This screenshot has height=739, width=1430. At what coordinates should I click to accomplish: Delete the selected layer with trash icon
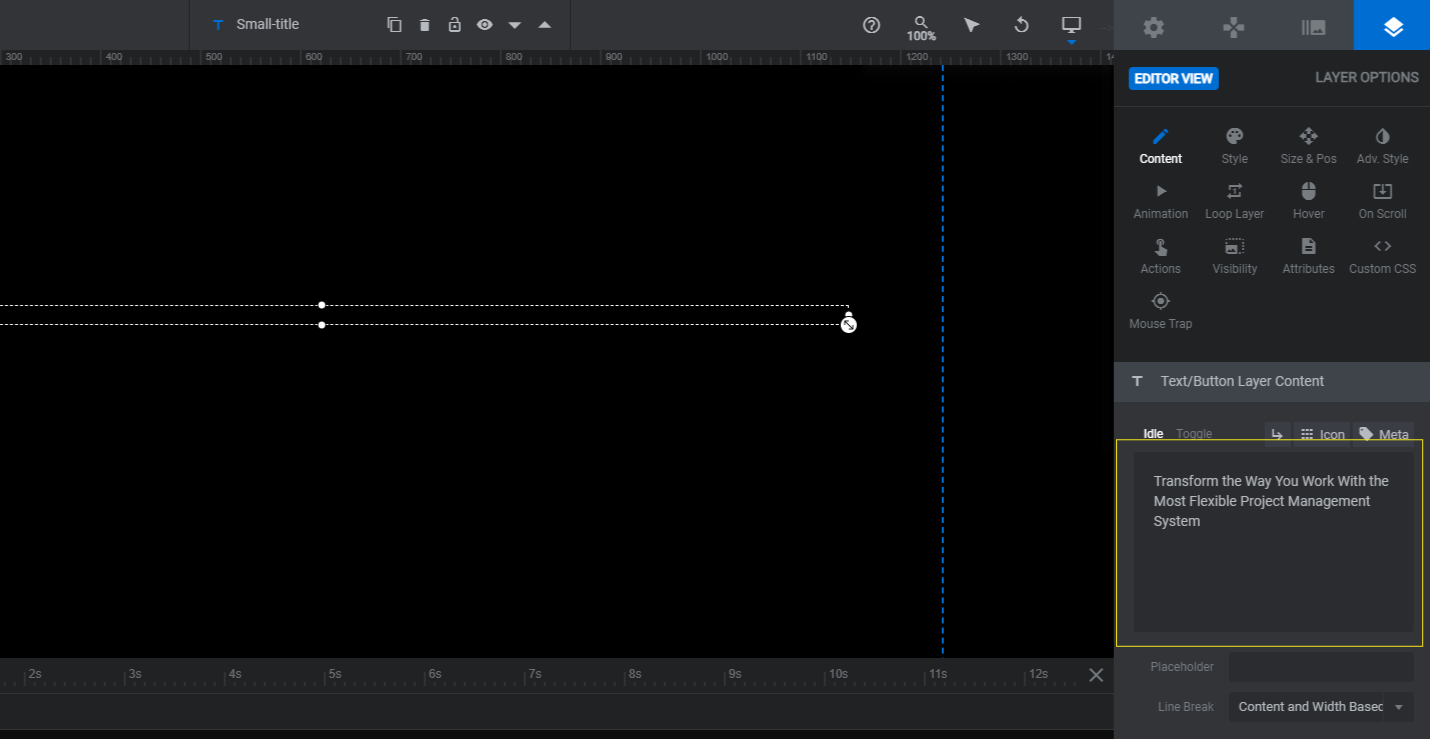pyautogui.click(x=425, y=25)
